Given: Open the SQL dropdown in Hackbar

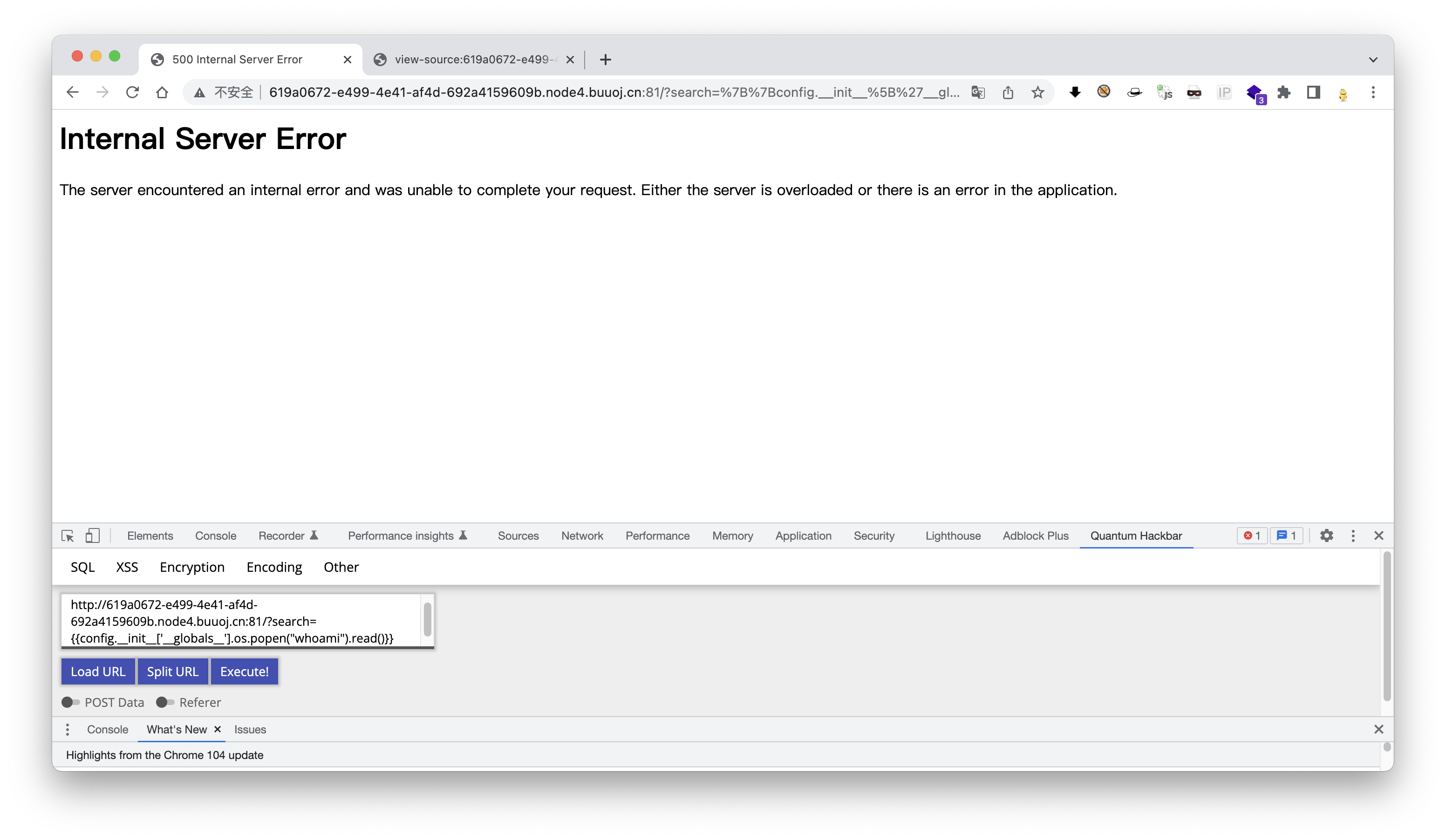Looking at the screenshot, I should 82,567.
